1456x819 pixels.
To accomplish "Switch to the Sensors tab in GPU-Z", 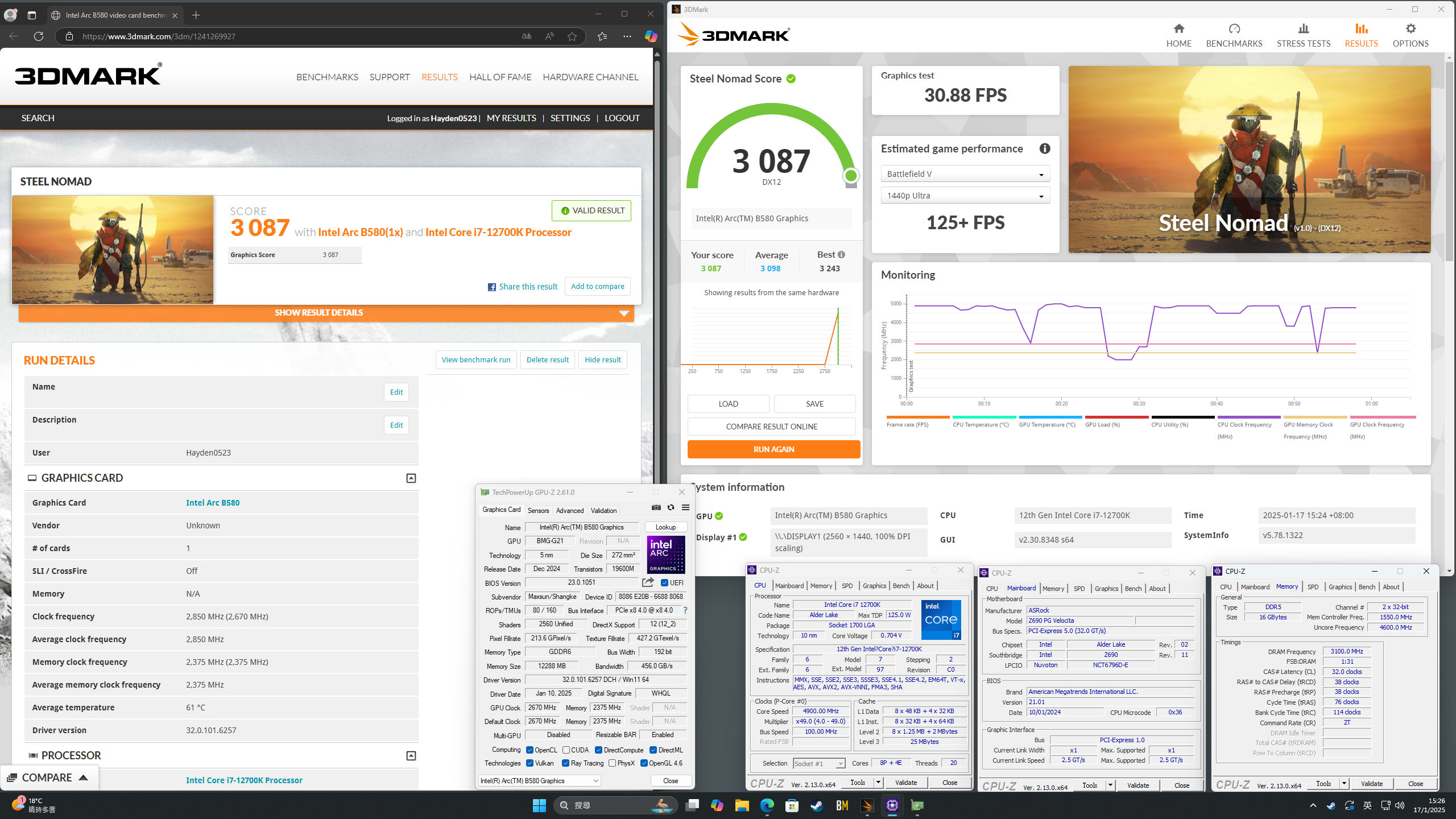I will 538,510.
